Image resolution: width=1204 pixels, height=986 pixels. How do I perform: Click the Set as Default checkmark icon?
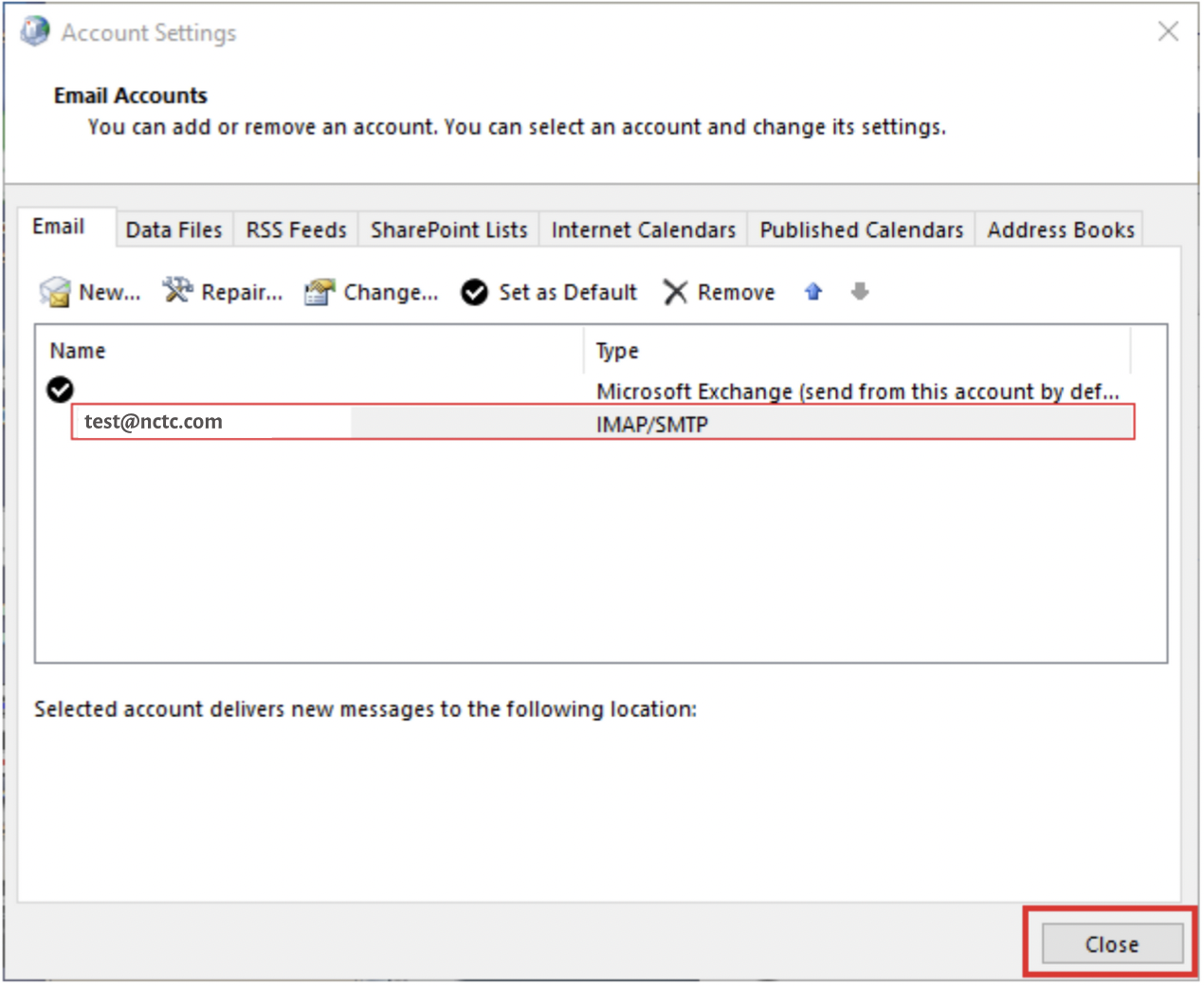(x=474, y=292)
